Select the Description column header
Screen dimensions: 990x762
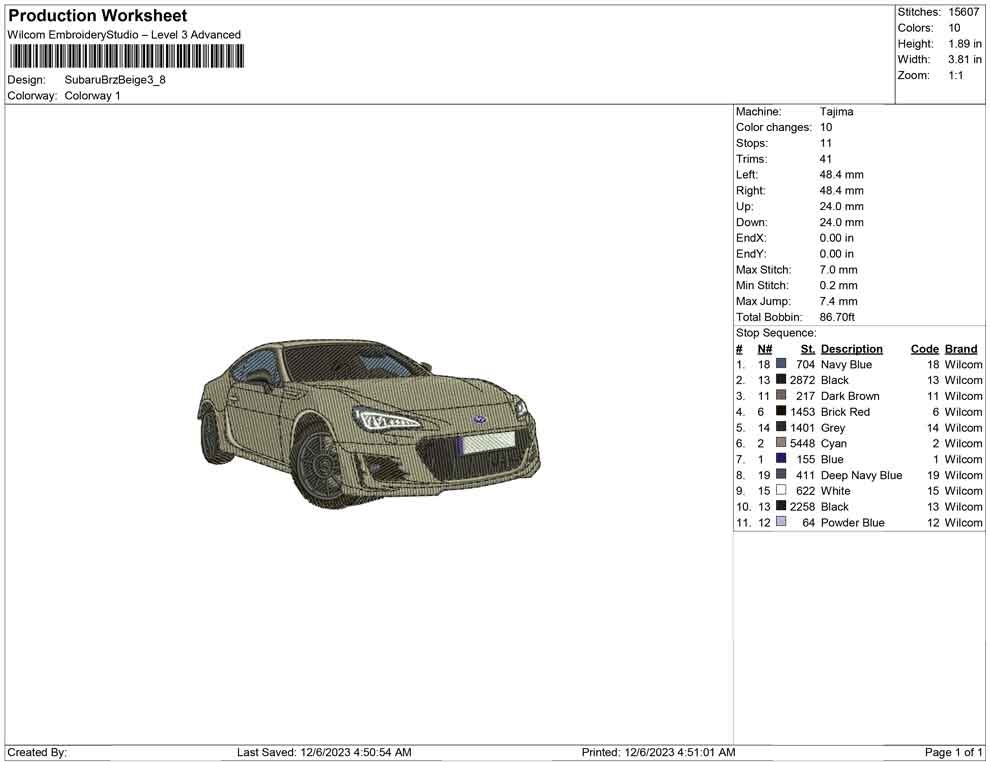pos(851,348)
